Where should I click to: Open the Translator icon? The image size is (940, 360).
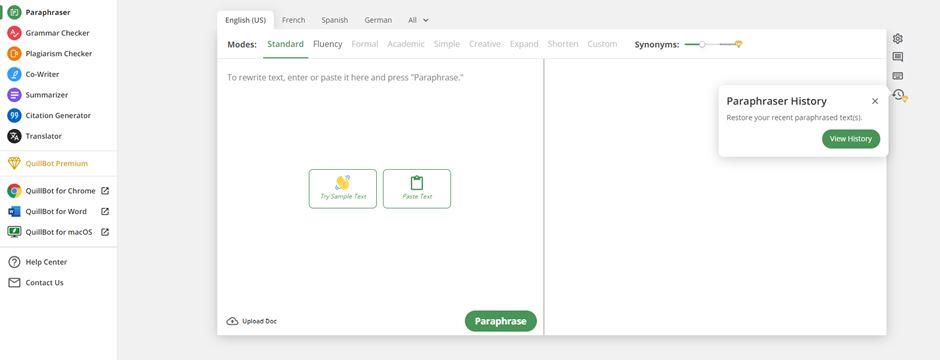coord(14,136)
